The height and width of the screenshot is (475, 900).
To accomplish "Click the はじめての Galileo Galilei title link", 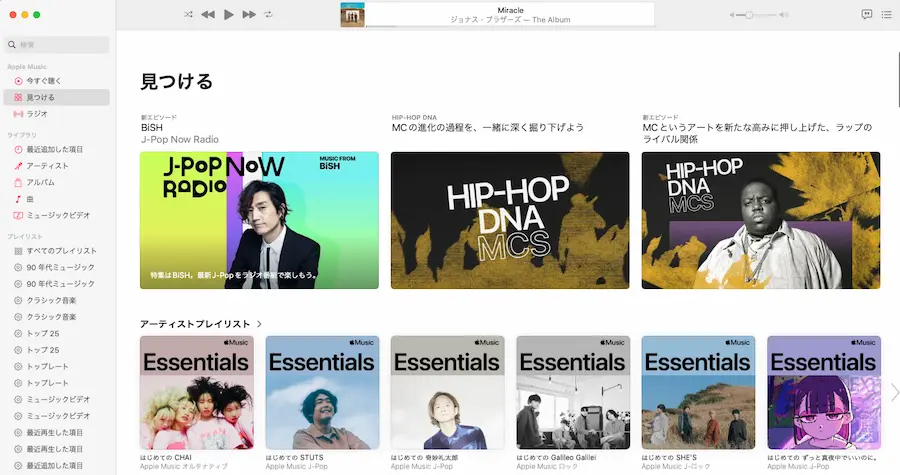I will 556,458.
